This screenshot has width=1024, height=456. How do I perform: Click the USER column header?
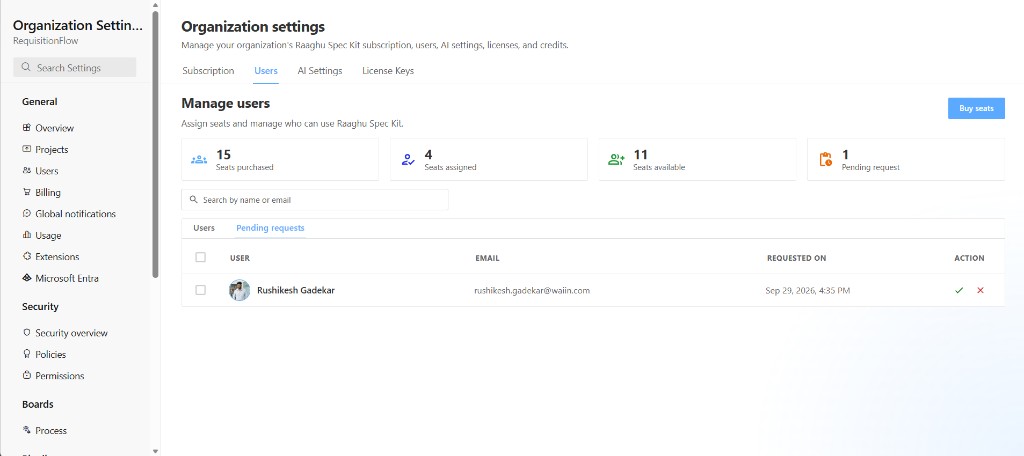click(240, 258)
